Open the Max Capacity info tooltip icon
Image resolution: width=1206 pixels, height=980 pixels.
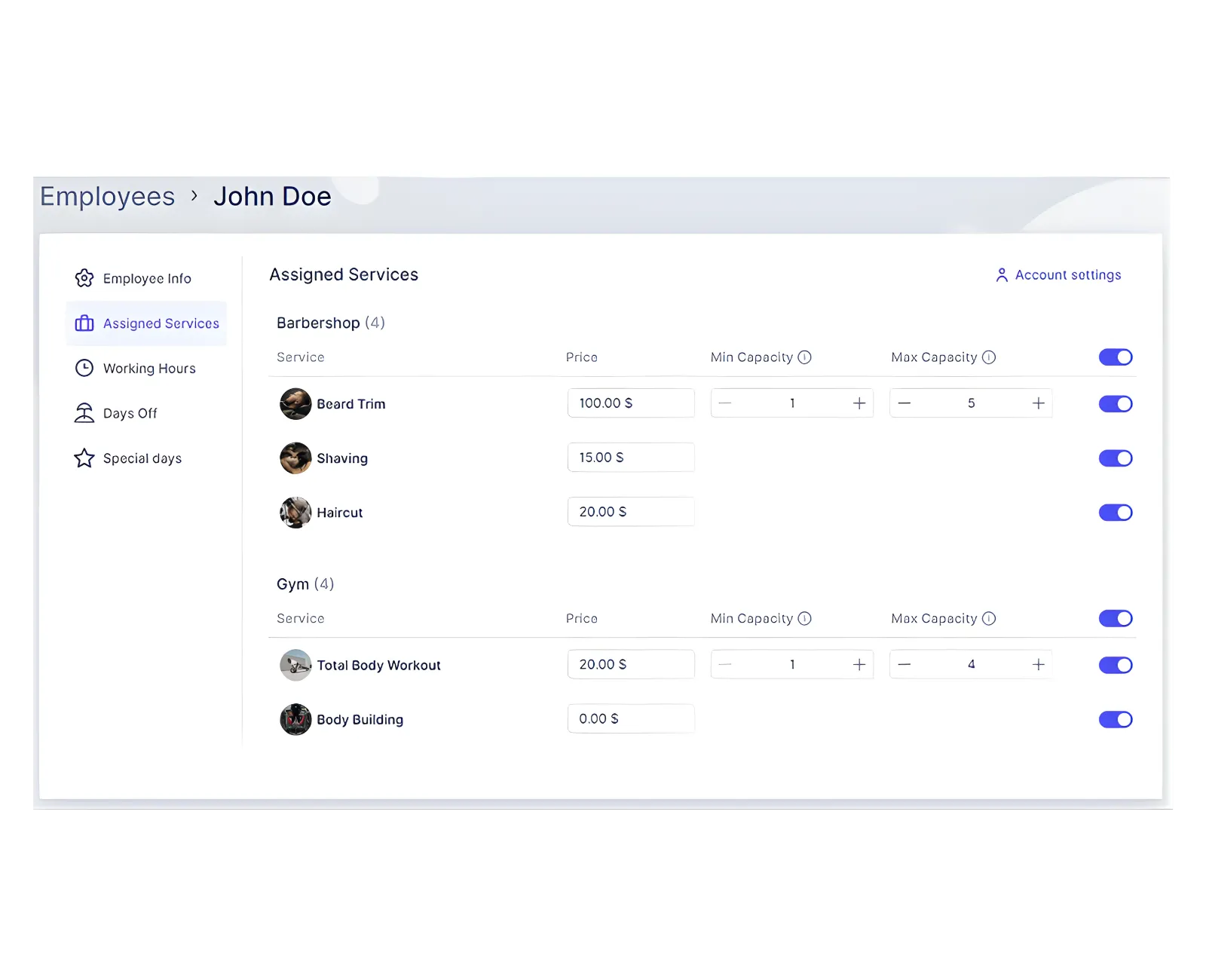tap(989, 357)
